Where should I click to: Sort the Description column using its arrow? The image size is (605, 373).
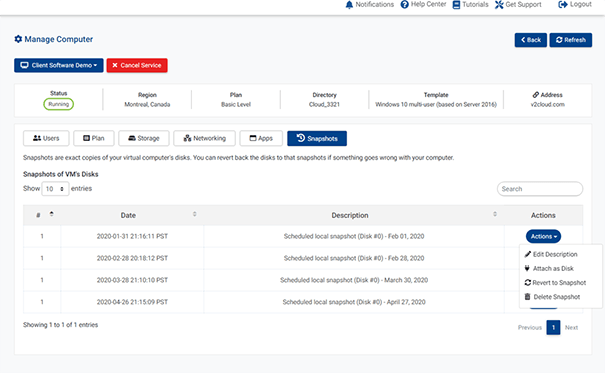coord(495,214)
